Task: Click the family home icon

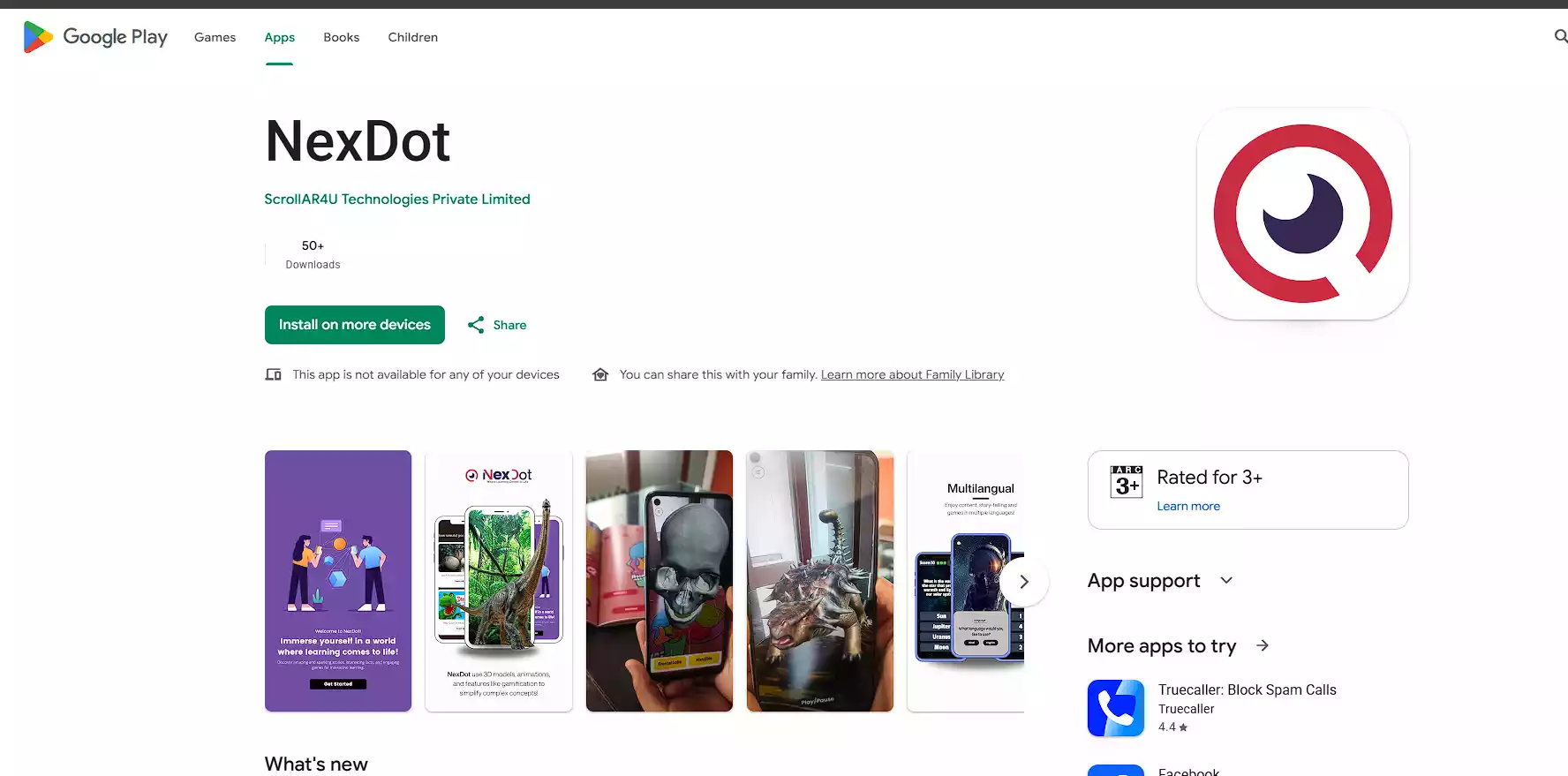Action: [600, 374]
